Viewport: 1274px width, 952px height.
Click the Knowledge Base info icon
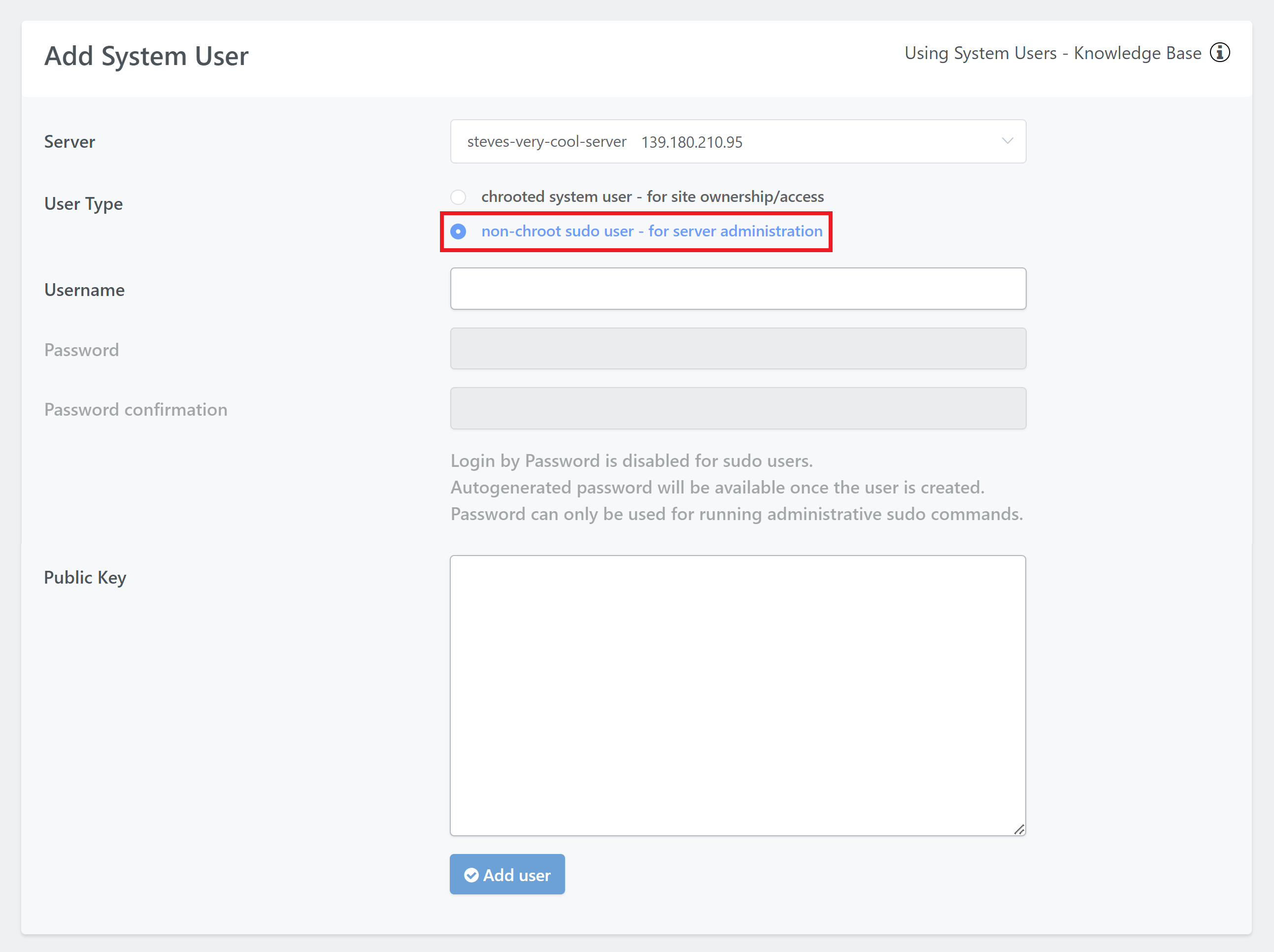pyautogui.click(x=1219, y=52)
